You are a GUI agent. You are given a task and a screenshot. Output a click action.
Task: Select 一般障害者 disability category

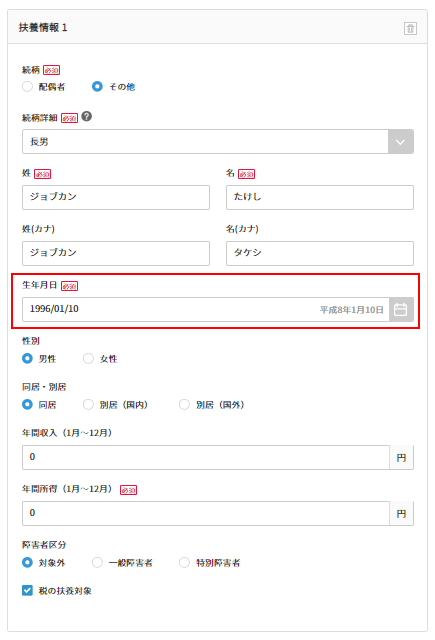[x=97, y=562]
